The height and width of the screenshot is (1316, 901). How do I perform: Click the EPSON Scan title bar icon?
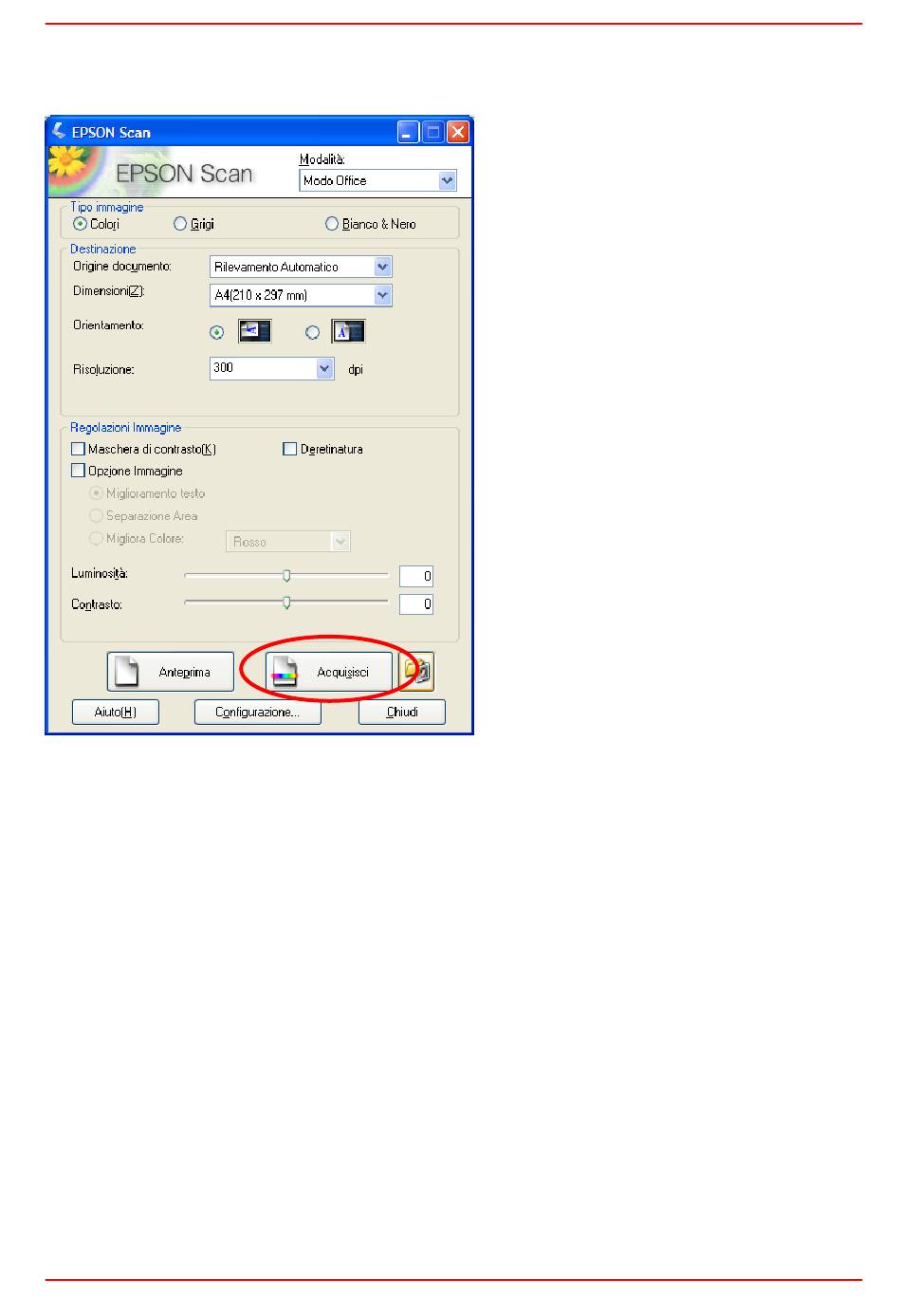coord(59,132)
